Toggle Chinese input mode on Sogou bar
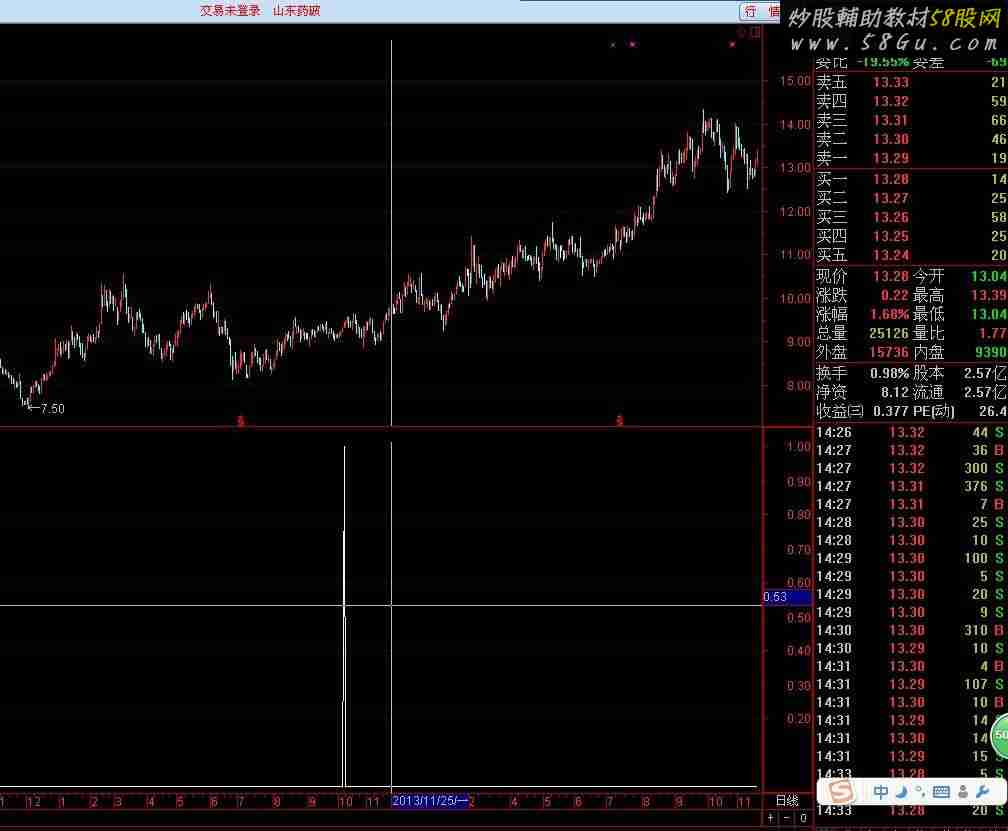Viewport: 1008px width, 831px height. tap(881, 793)
